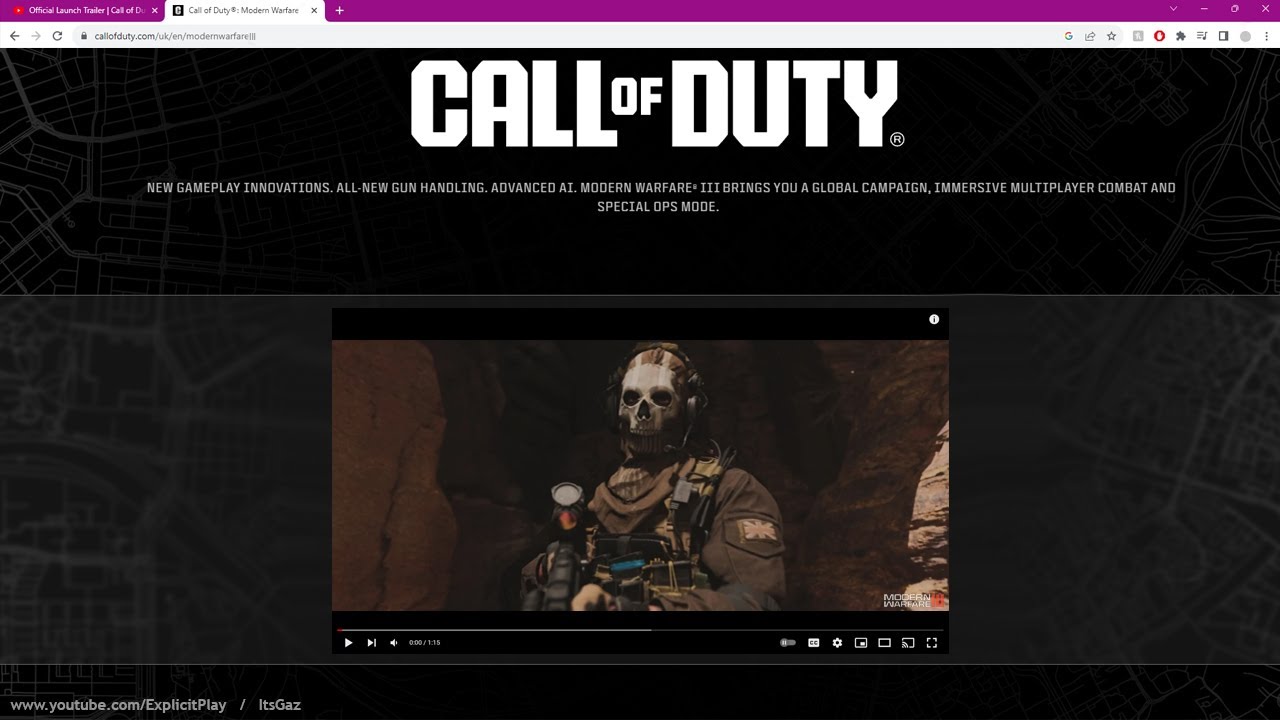This screenshot has height=720, width=1280.
Task: Open the Extensions puzzle menu
Action: point(1181,36)
